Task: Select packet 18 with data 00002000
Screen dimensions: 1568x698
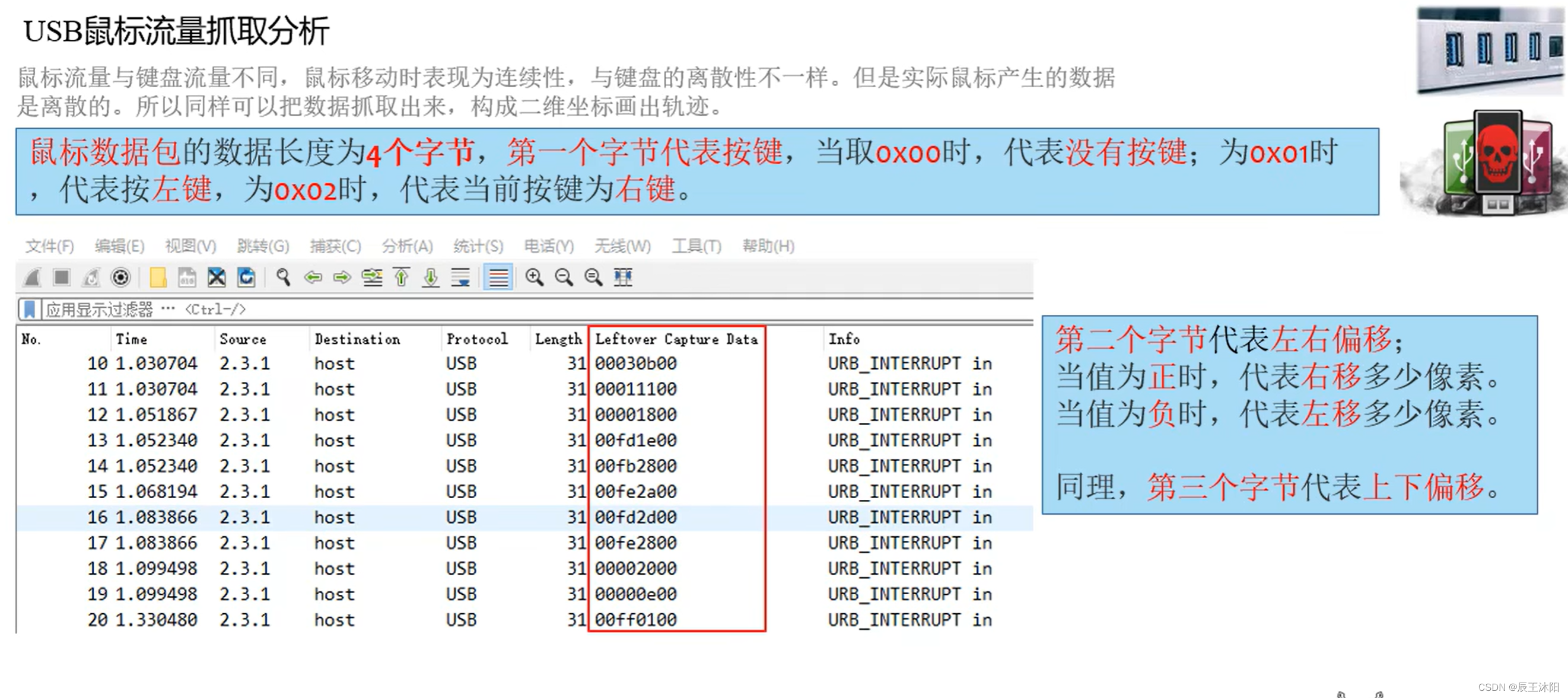Action: 524,569
